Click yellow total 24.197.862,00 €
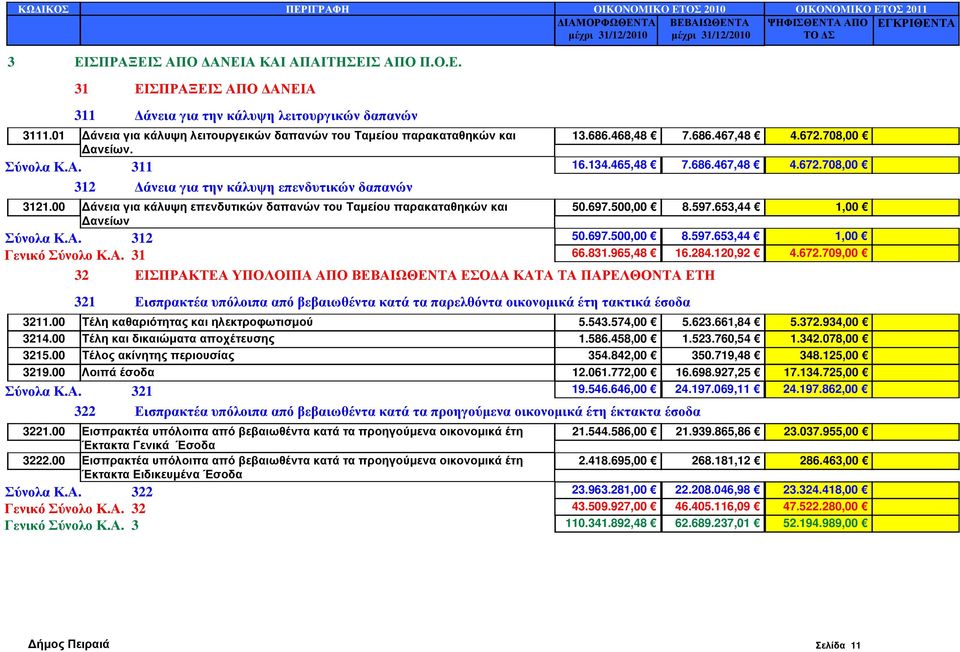960x652 pixels. [x=819, y=389]
